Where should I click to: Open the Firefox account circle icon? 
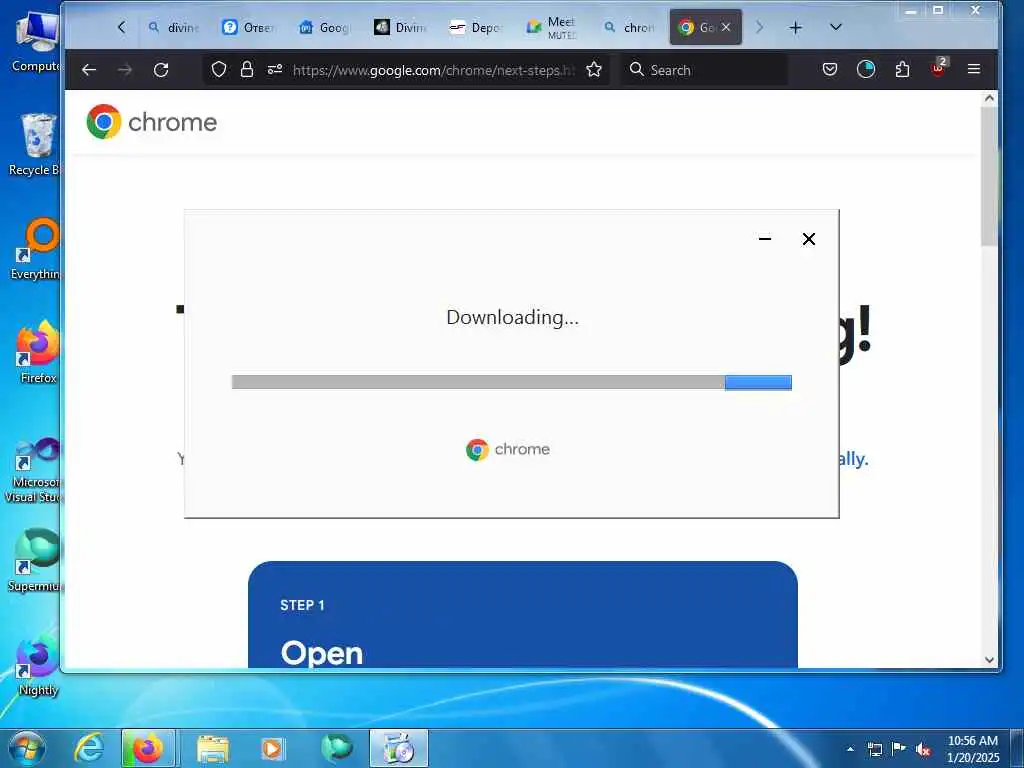tap(866, 69)
